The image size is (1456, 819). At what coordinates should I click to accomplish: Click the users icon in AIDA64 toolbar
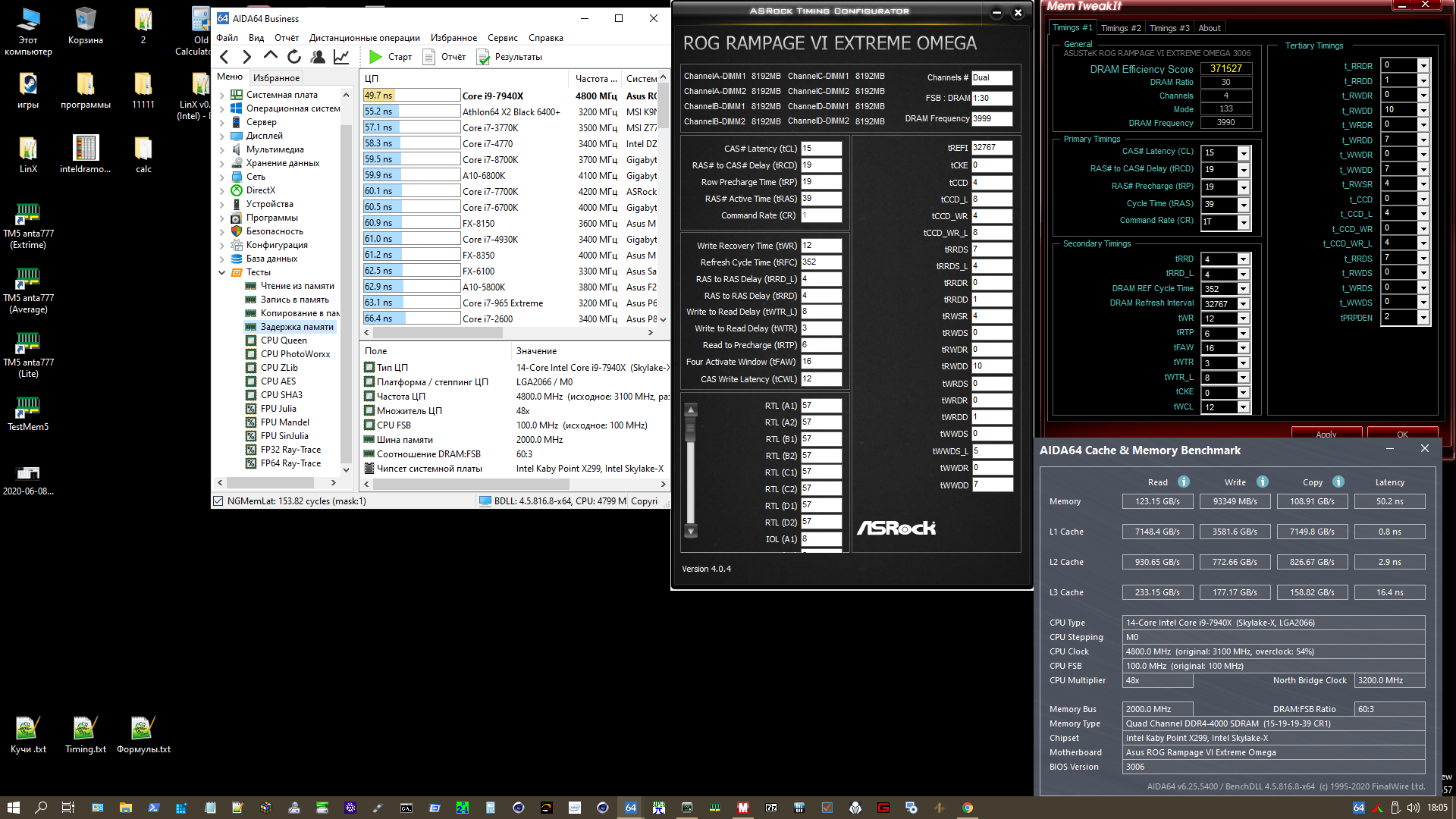(318, 57)
